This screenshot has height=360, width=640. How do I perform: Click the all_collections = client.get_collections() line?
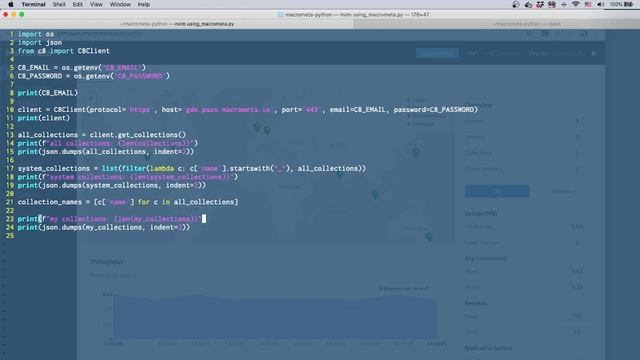tap(102, 135)
